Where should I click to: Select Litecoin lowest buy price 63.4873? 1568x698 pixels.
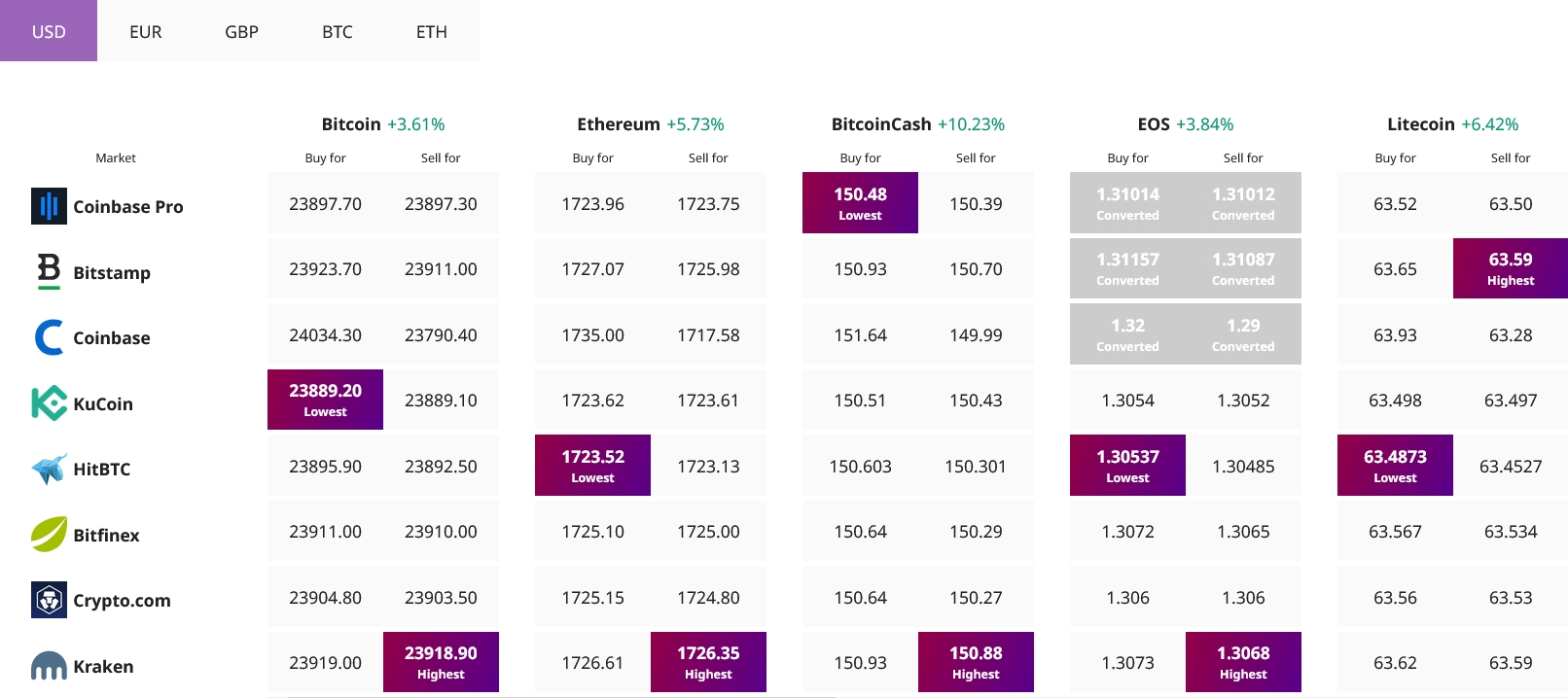click(x=1395, y=465)
